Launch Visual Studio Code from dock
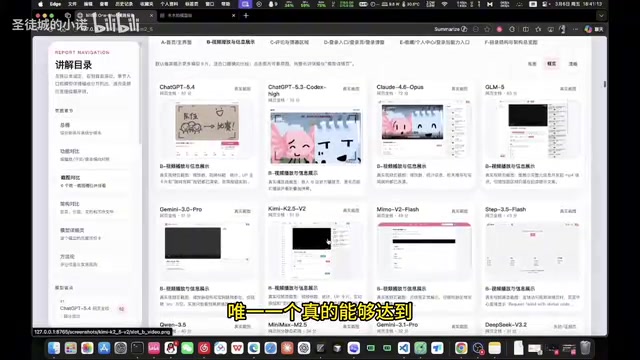The width and height of the screenshot is (640, 360). 404,348
